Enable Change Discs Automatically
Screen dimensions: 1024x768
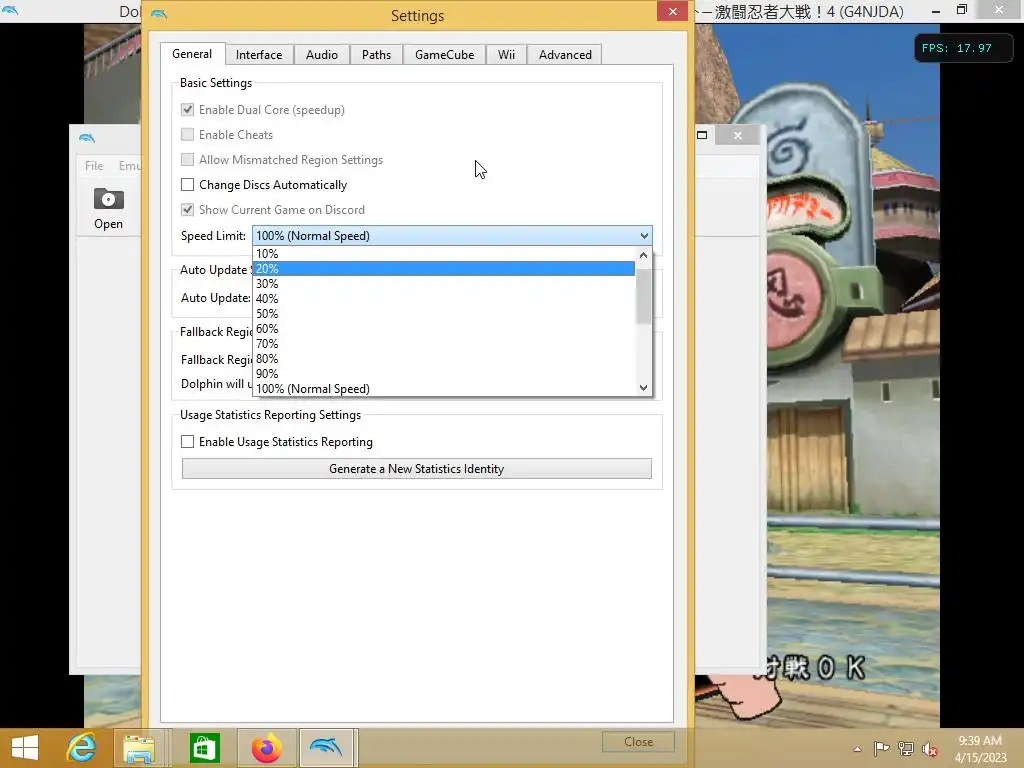187,185
